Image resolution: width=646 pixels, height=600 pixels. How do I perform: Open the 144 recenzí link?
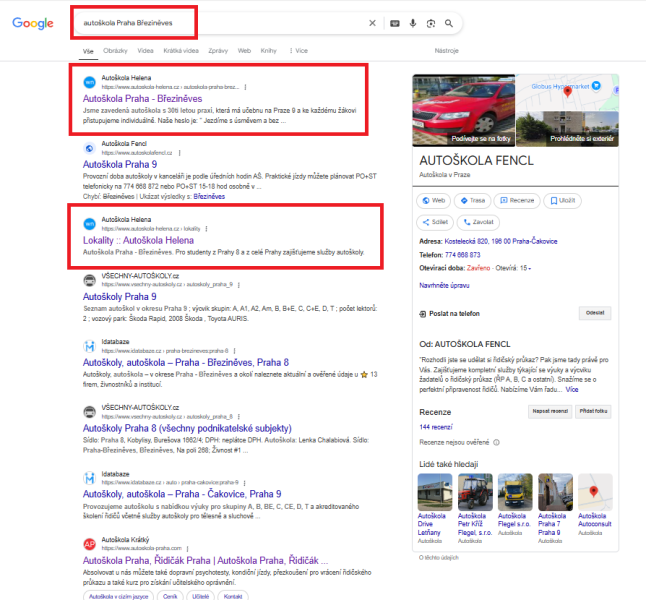click(x=436, y=427)
